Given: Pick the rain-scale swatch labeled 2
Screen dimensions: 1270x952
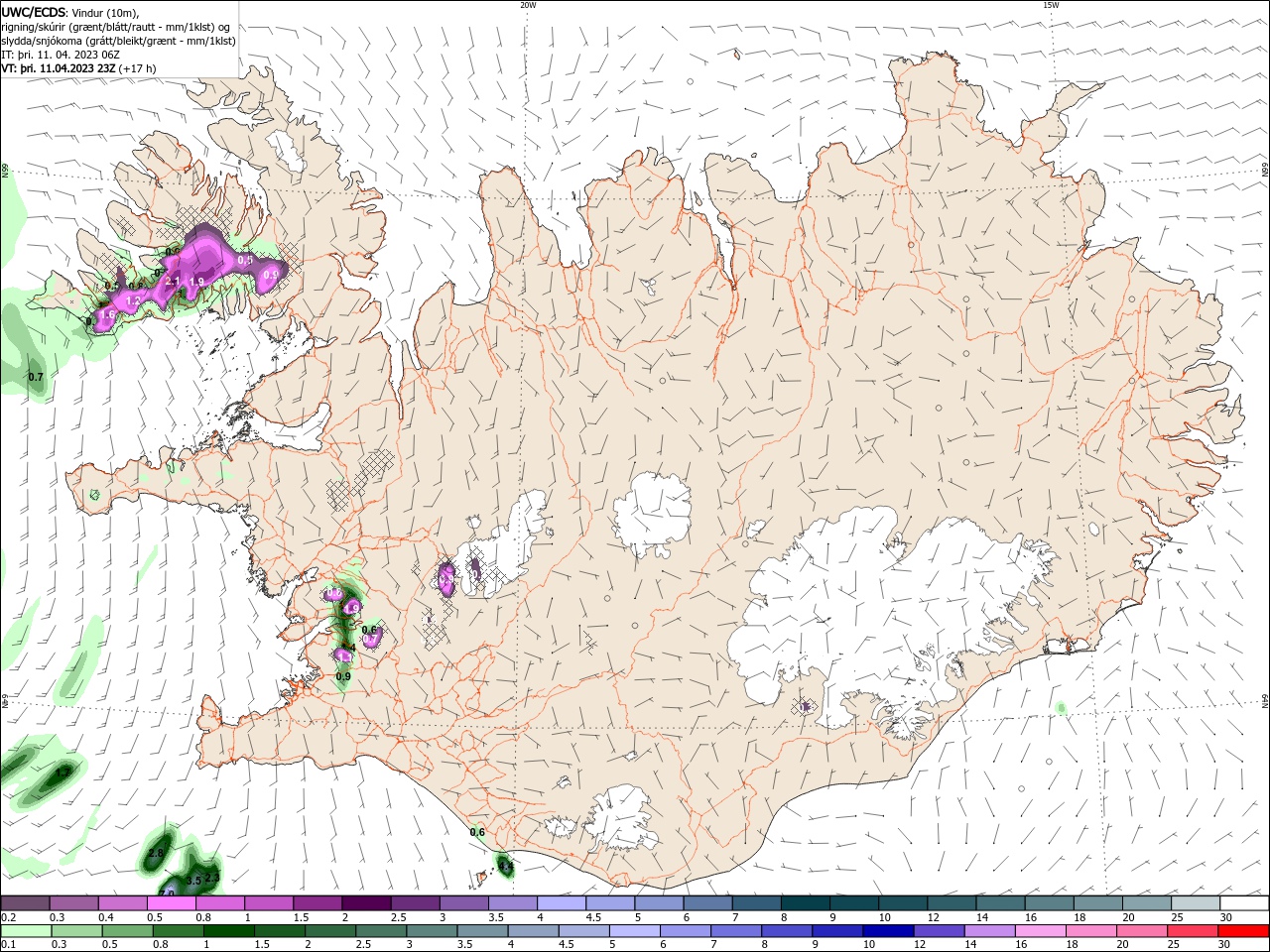Looking at the screenshot, I should click(x=329, y=931).
